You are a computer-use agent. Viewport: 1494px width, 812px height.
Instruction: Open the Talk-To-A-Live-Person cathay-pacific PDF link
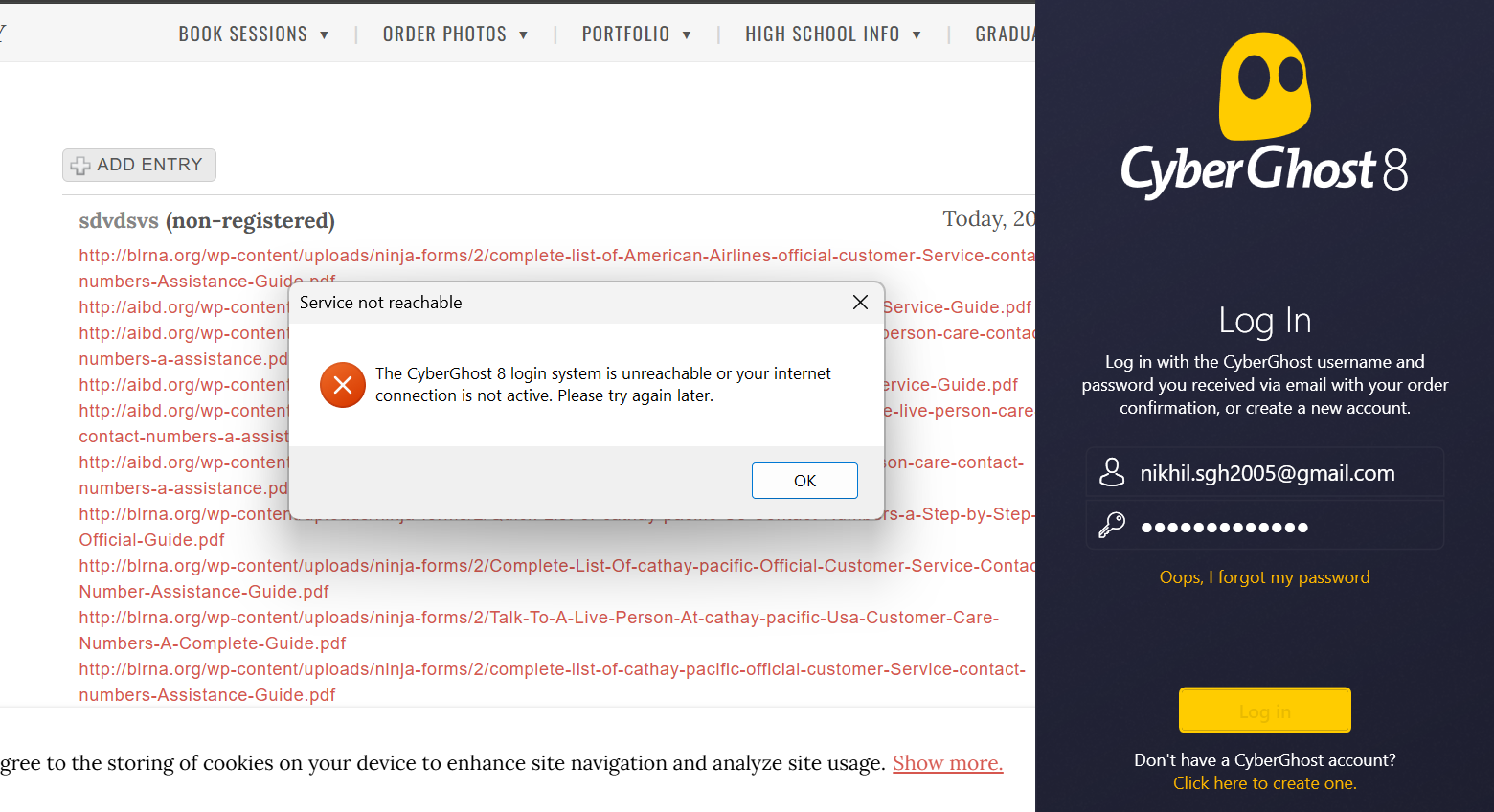pyautogui.click(x=538, y=619)
